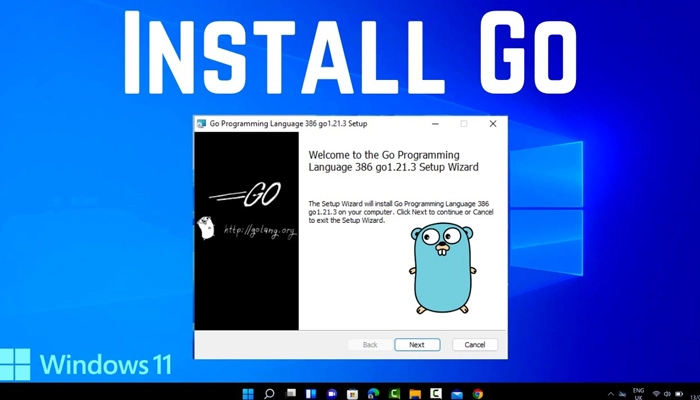Open the Windows Start menu
This screenshot has width=700, height=400.
246,393
